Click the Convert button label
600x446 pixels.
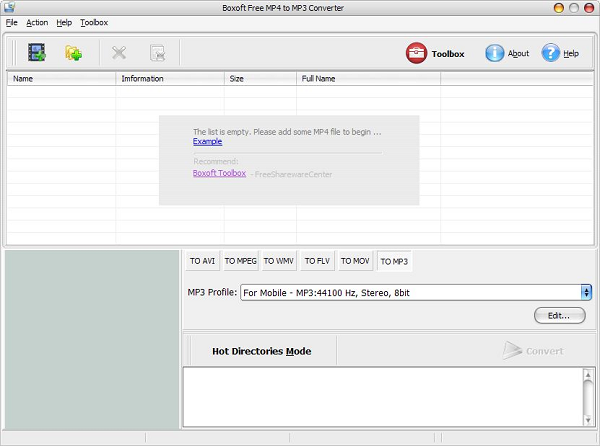tap(545, 351)
